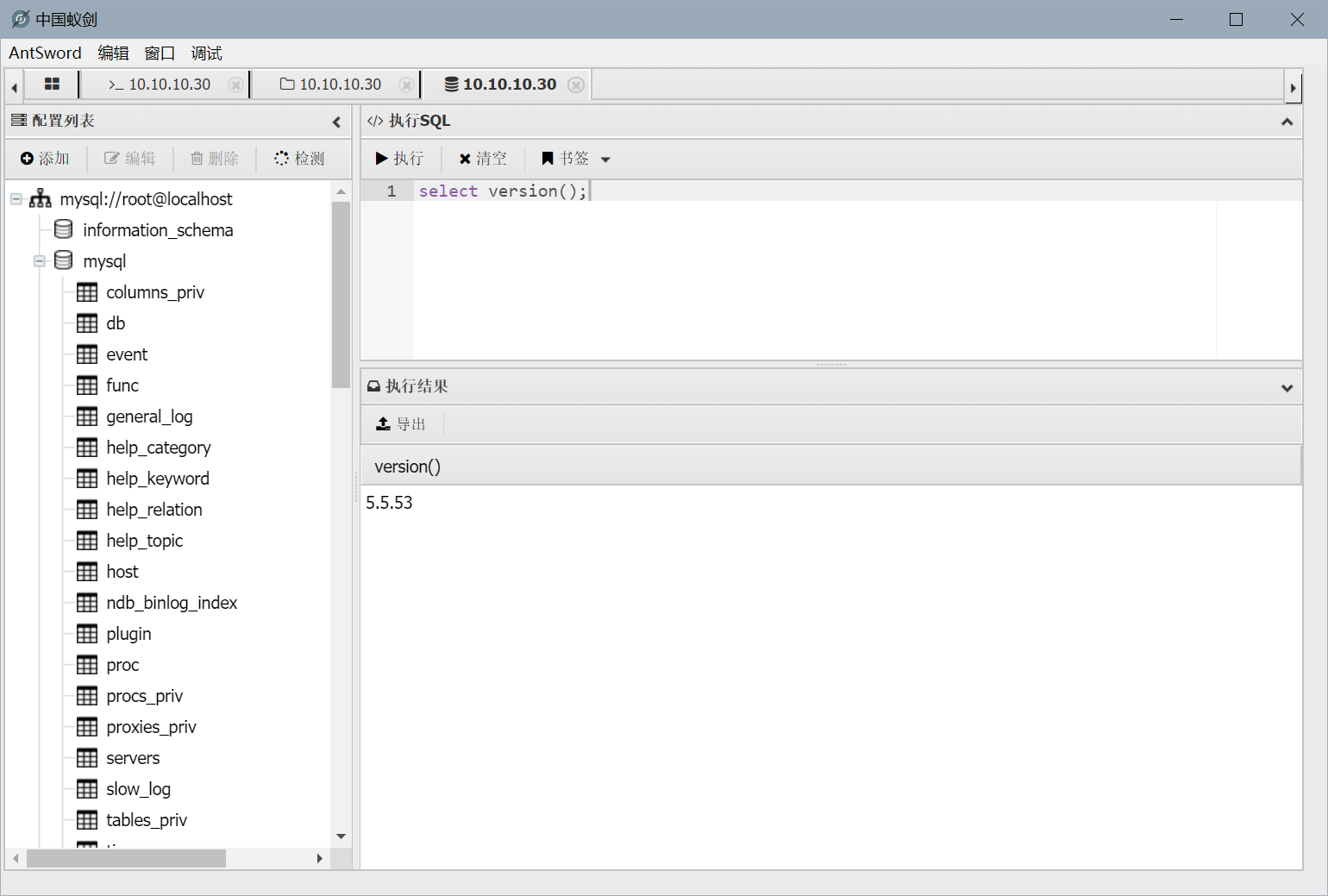This screenshot has width=1328, height=896.
Task: Click the home grid icon tab
Action: (x=52, y=85)
